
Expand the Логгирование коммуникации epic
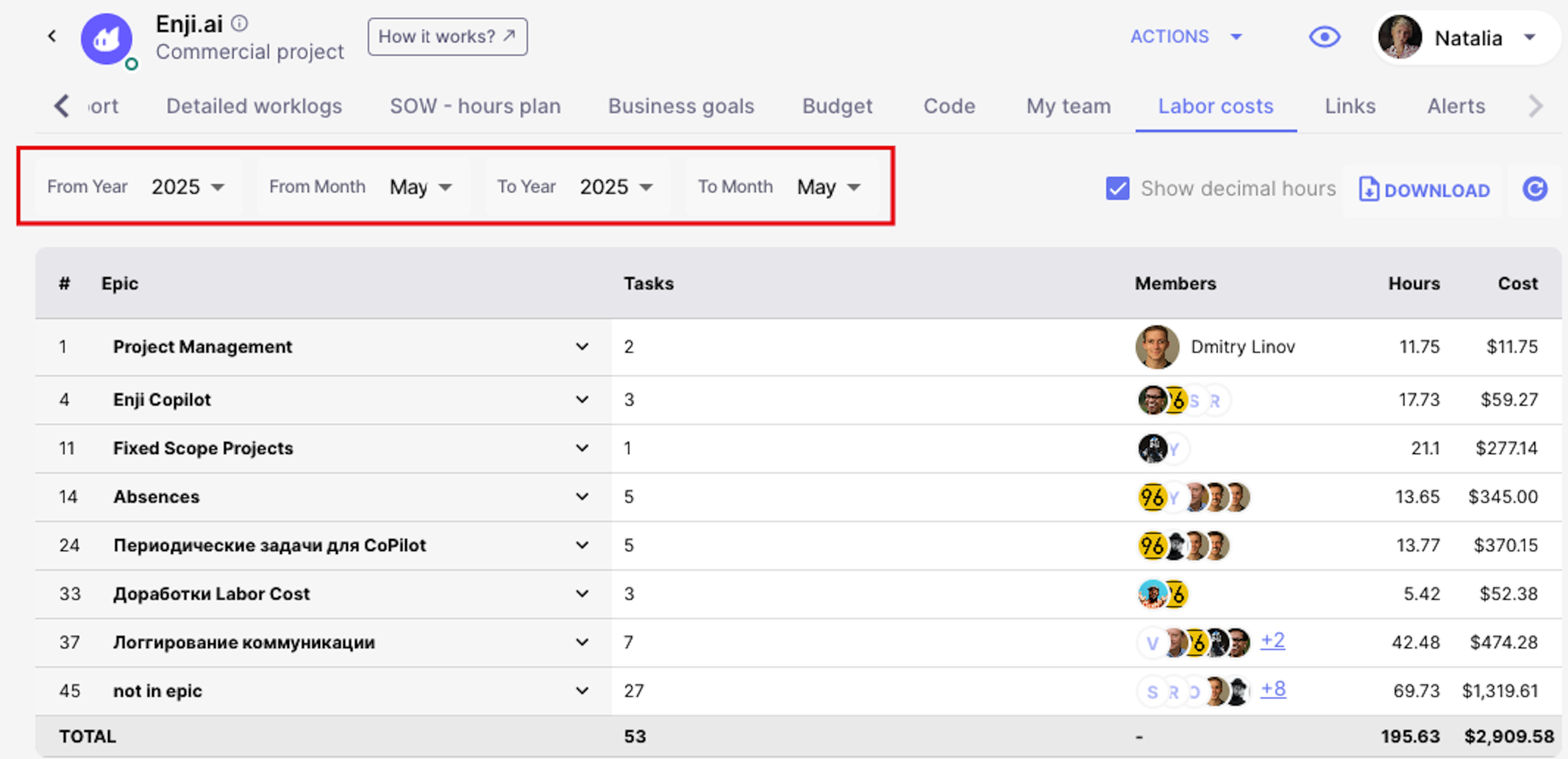582,642
